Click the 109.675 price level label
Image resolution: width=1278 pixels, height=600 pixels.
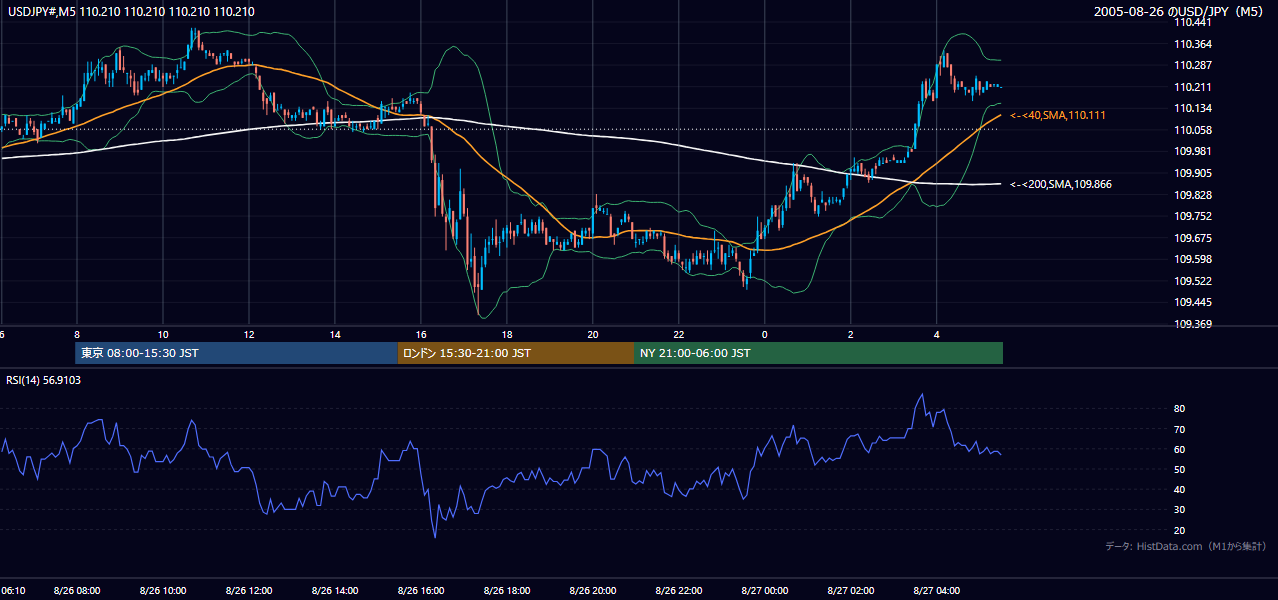pos(1193,238)
